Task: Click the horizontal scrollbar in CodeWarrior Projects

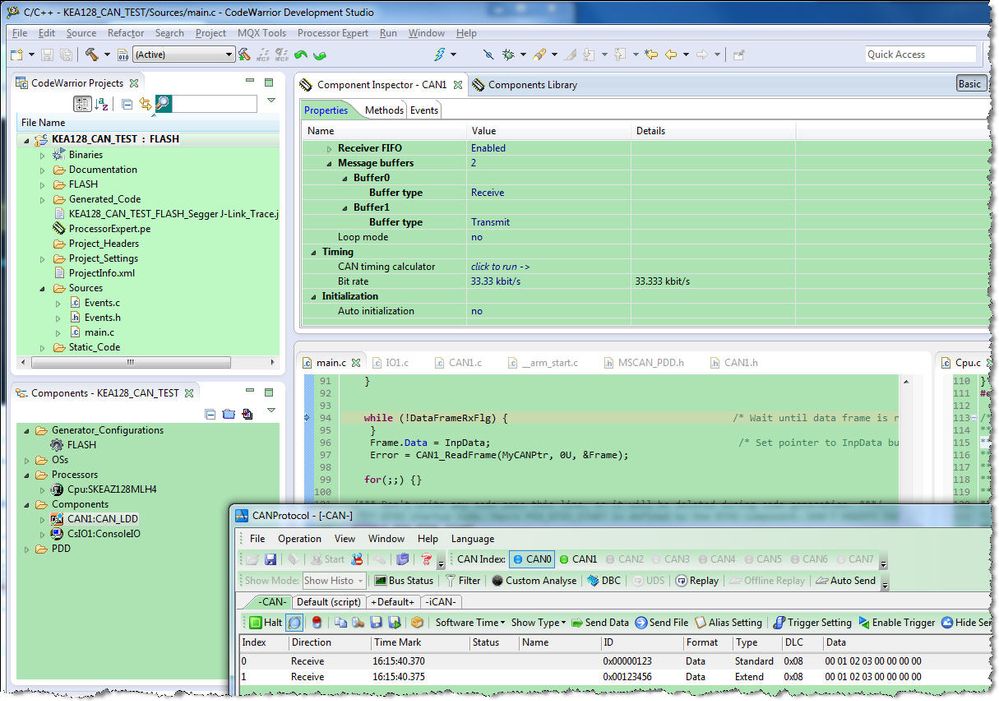Action: click(x=131, y=363)
